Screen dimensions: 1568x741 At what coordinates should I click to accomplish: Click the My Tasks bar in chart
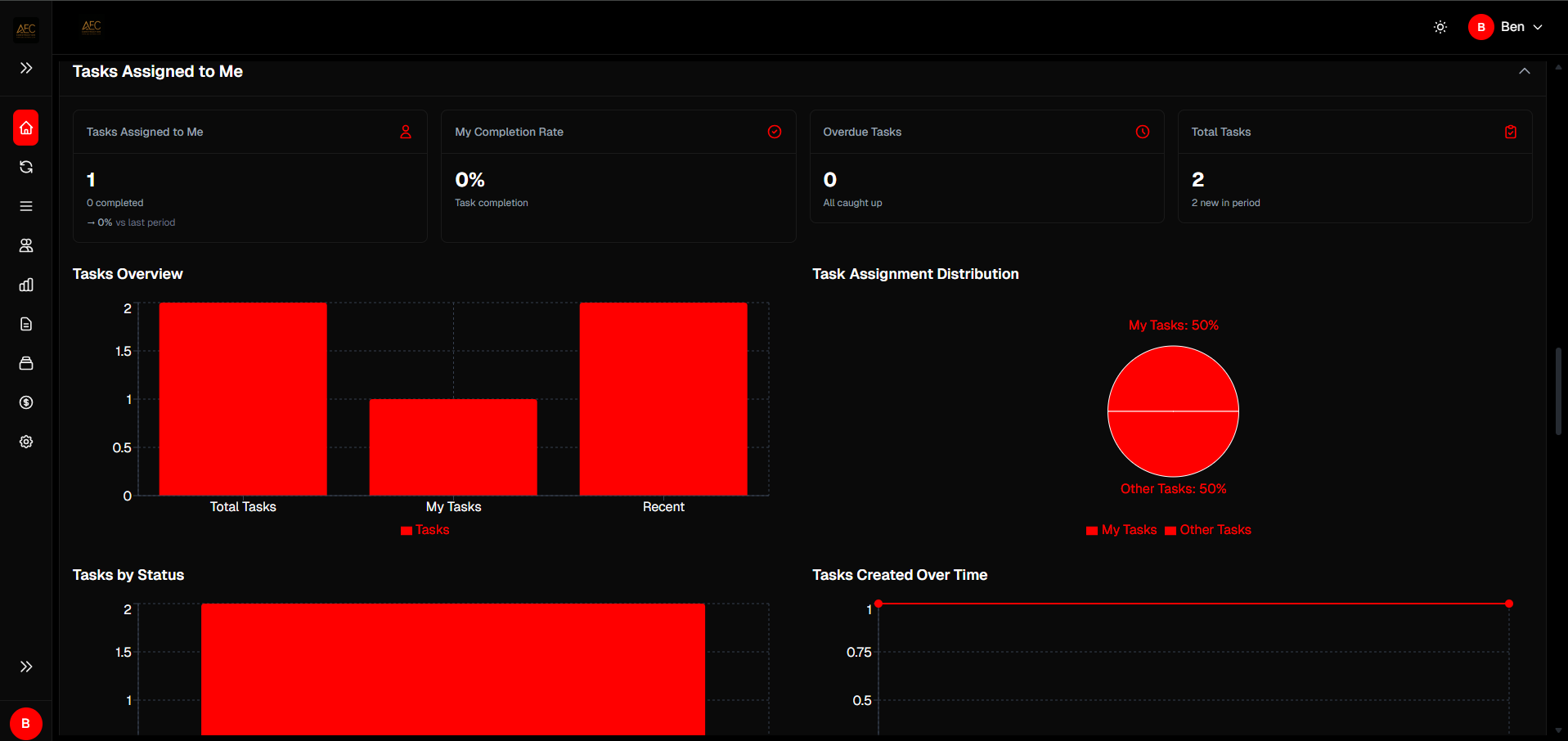[453, 447]
